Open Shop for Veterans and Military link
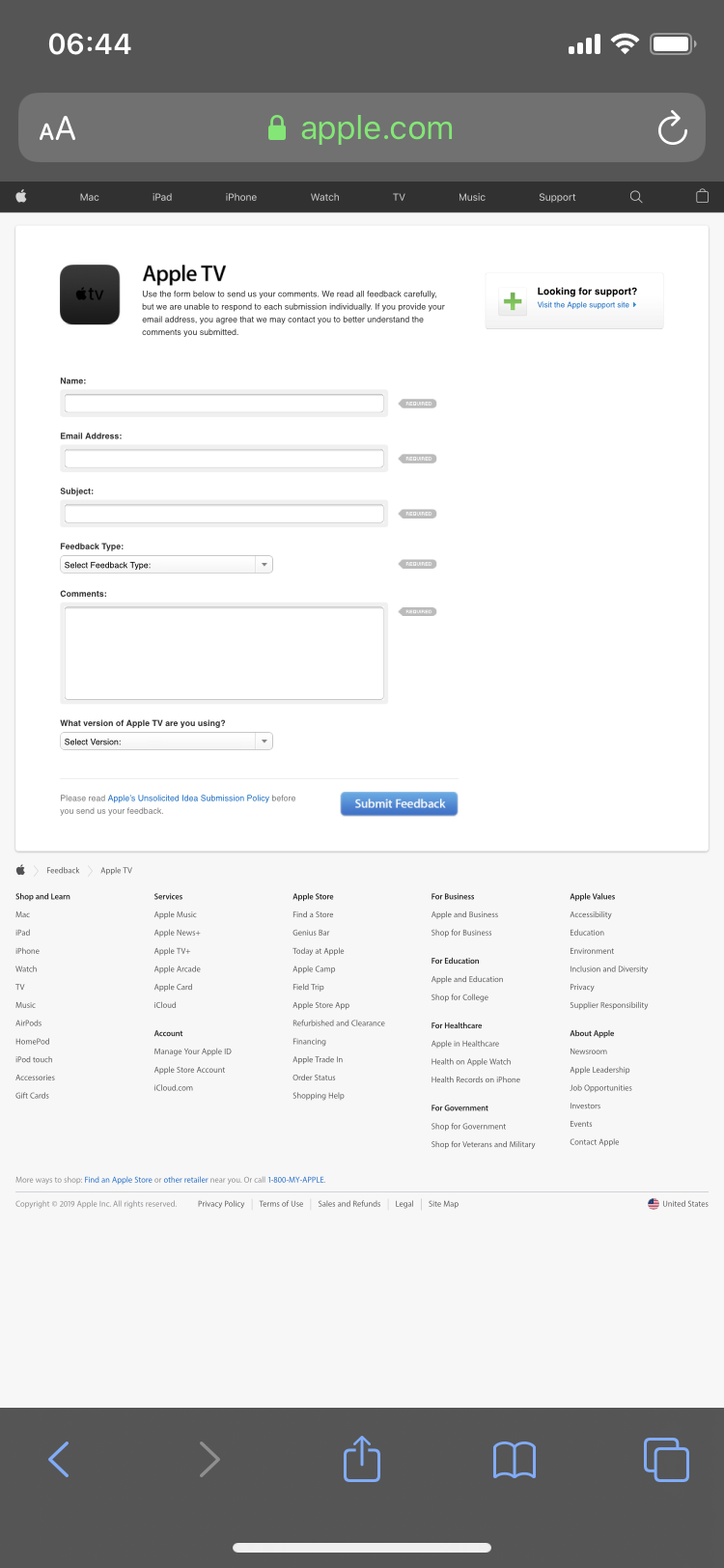The width and height of the screenshot is (724, 1568). (483, 1145)
